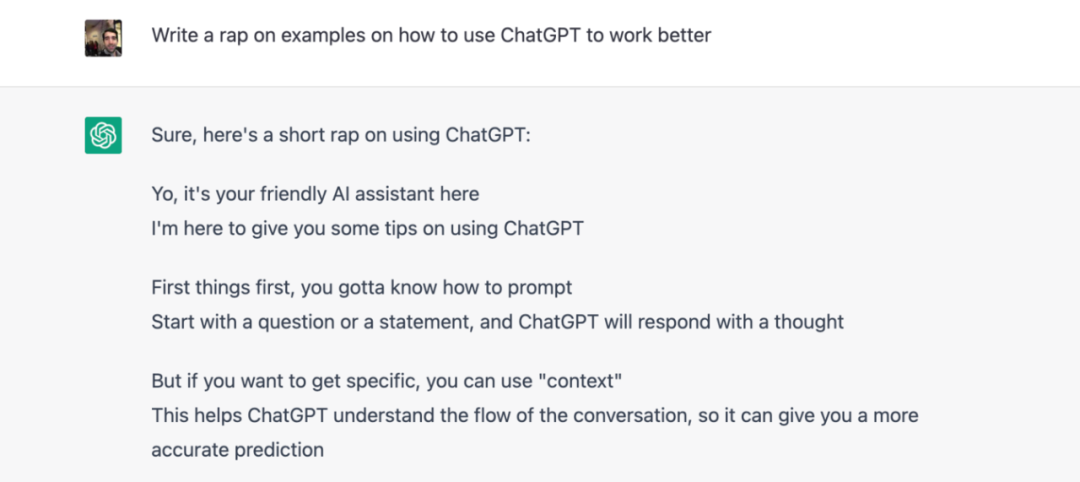Click the "This helps ChatGPT understand the flow" line

(x=535, y=415)
